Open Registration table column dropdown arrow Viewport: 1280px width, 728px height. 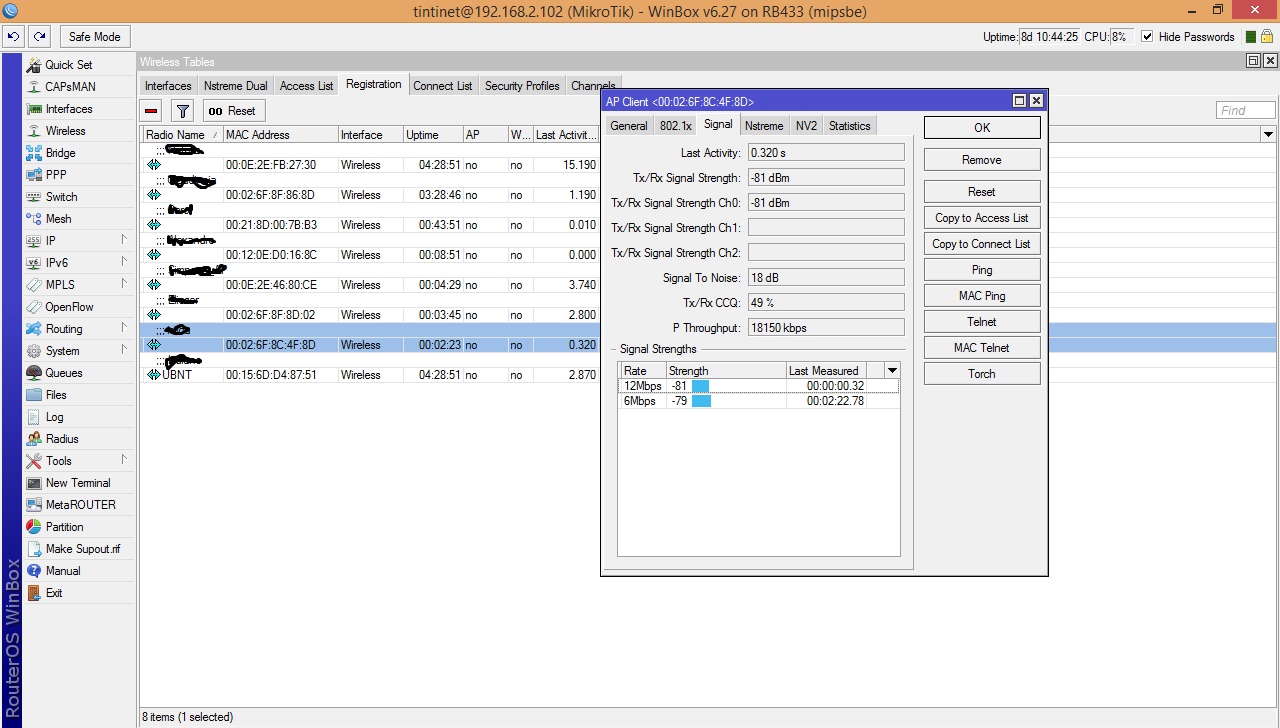point(1268,135)
